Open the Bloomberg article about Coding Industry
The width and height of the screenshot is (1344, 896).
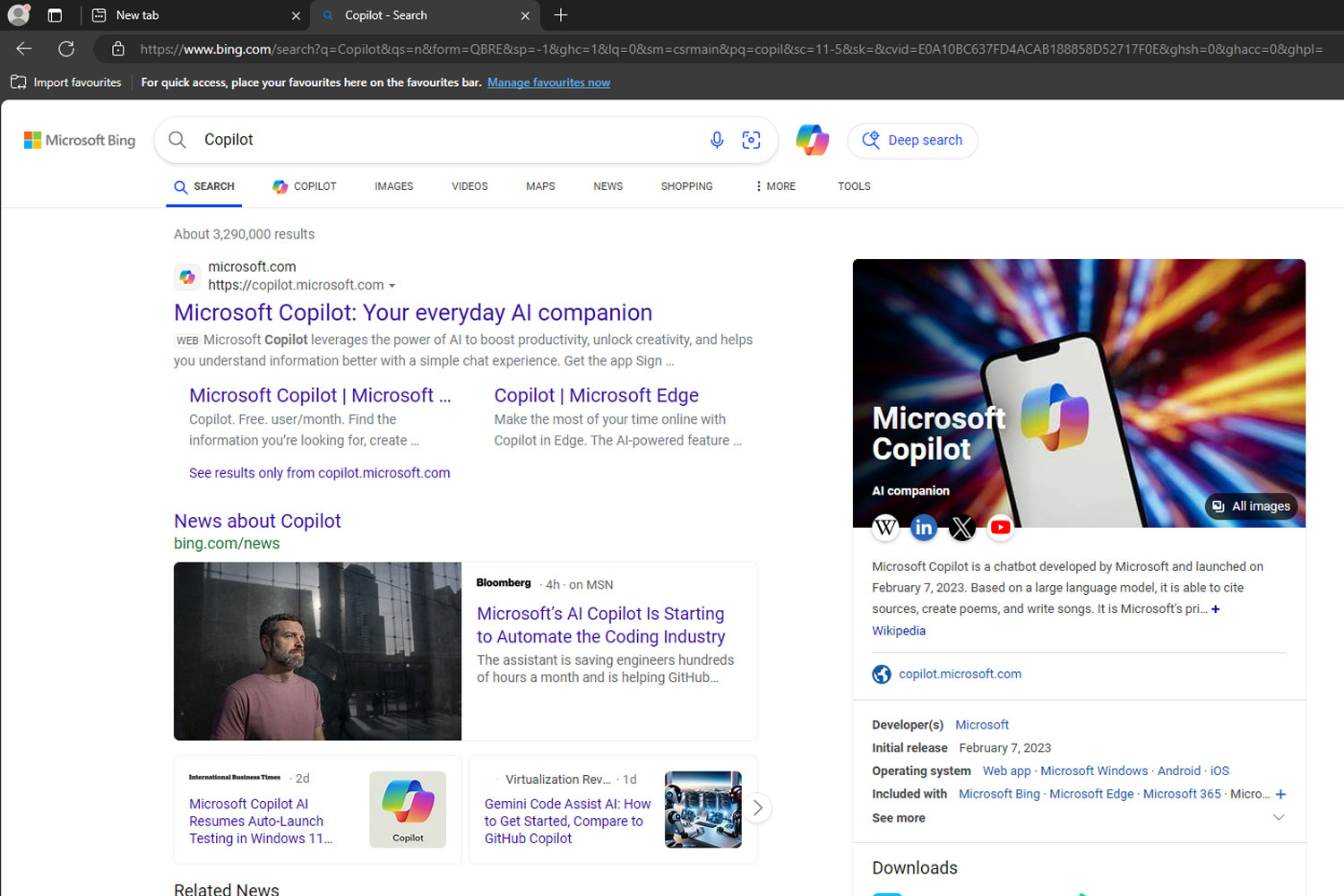[x=600, y=625]
